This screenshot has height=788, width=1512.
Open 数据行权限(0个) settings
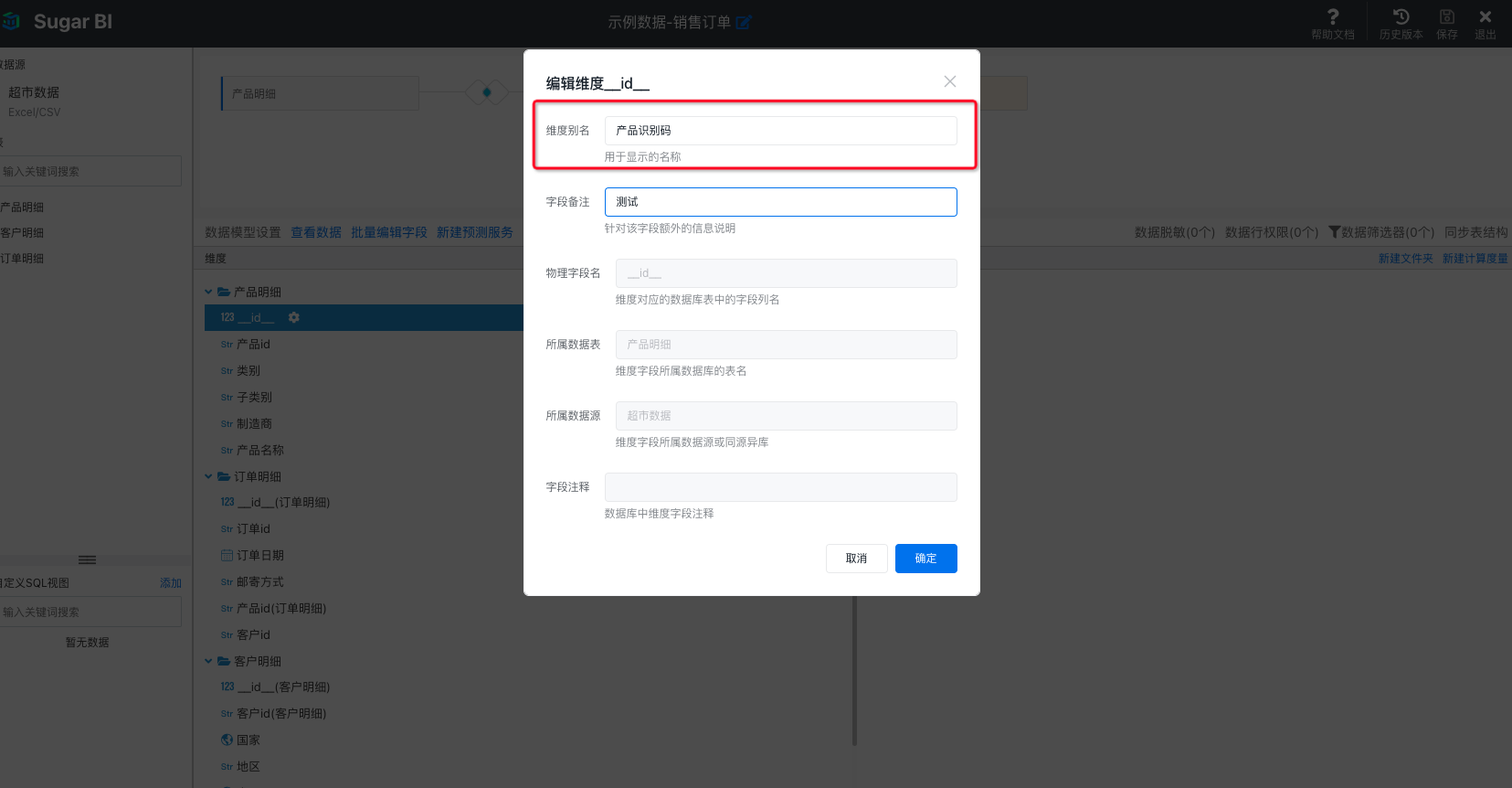[1272, 232]
